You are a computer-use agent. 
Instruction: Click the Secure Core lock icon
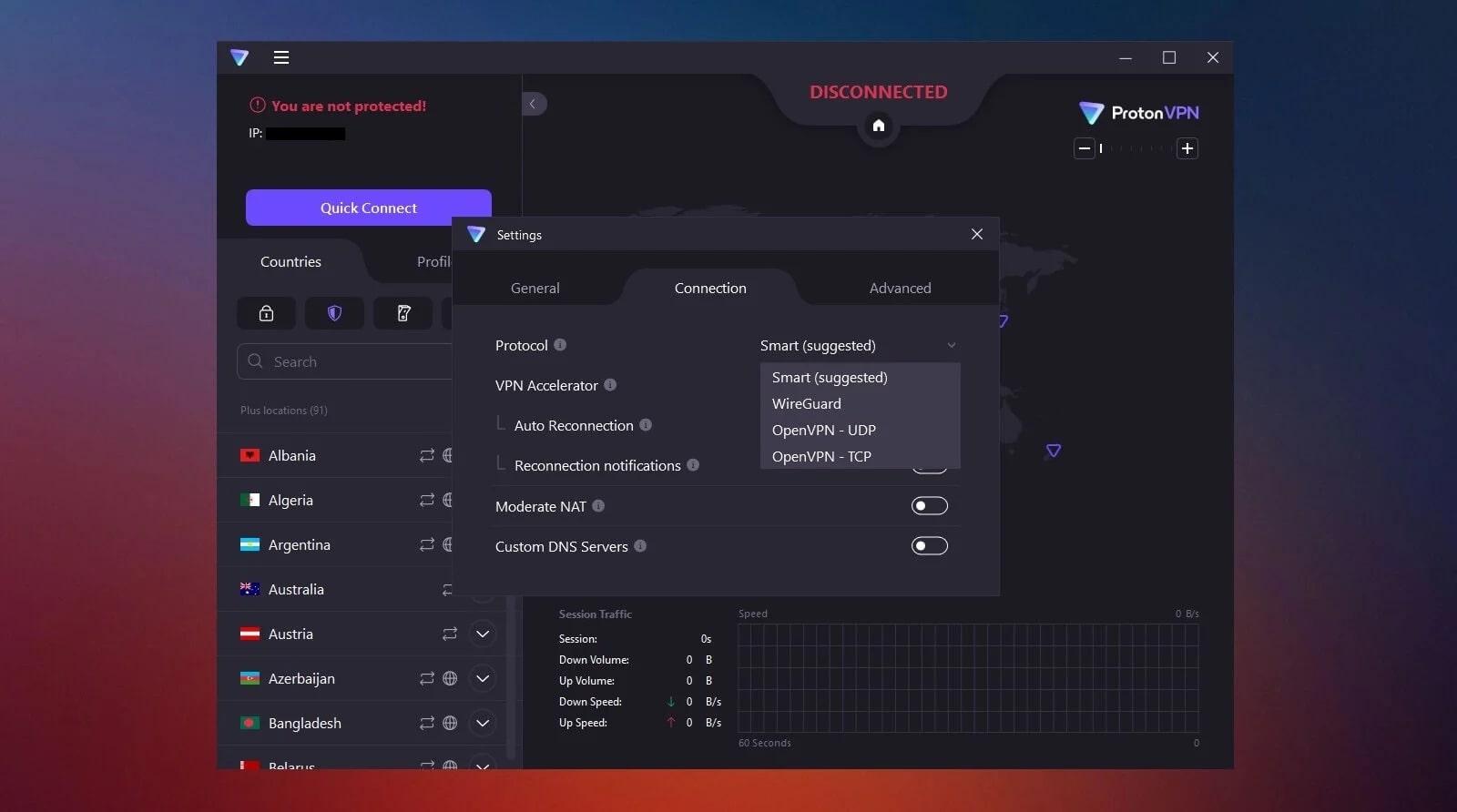[x=266, y=313]
